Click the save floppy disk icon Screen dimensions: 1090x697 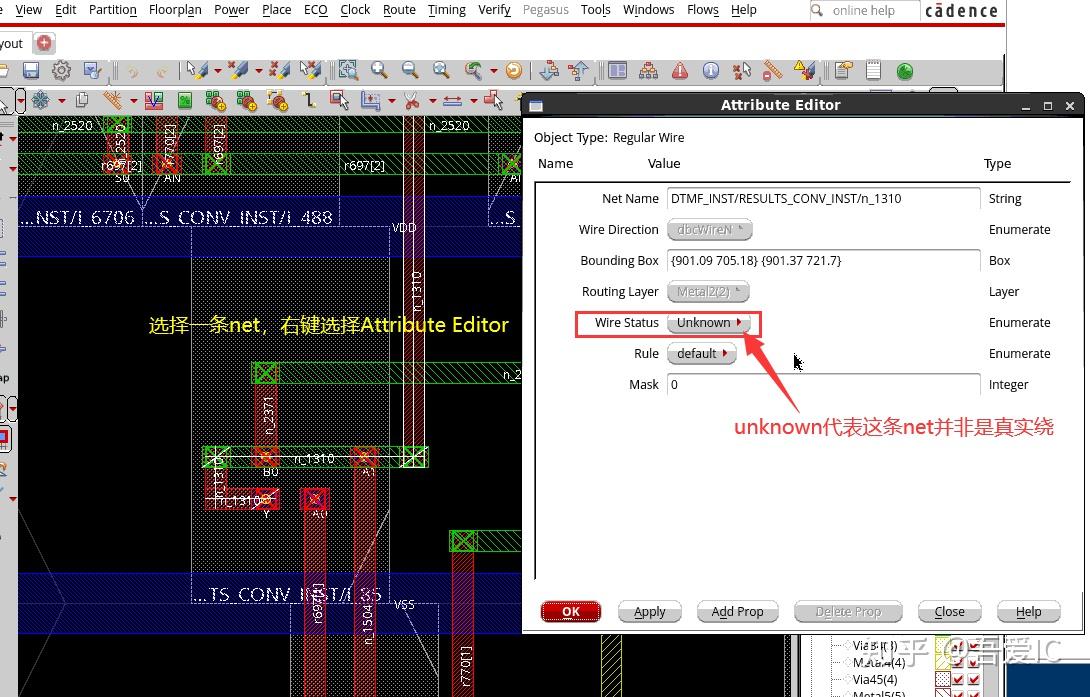(31, 70)
